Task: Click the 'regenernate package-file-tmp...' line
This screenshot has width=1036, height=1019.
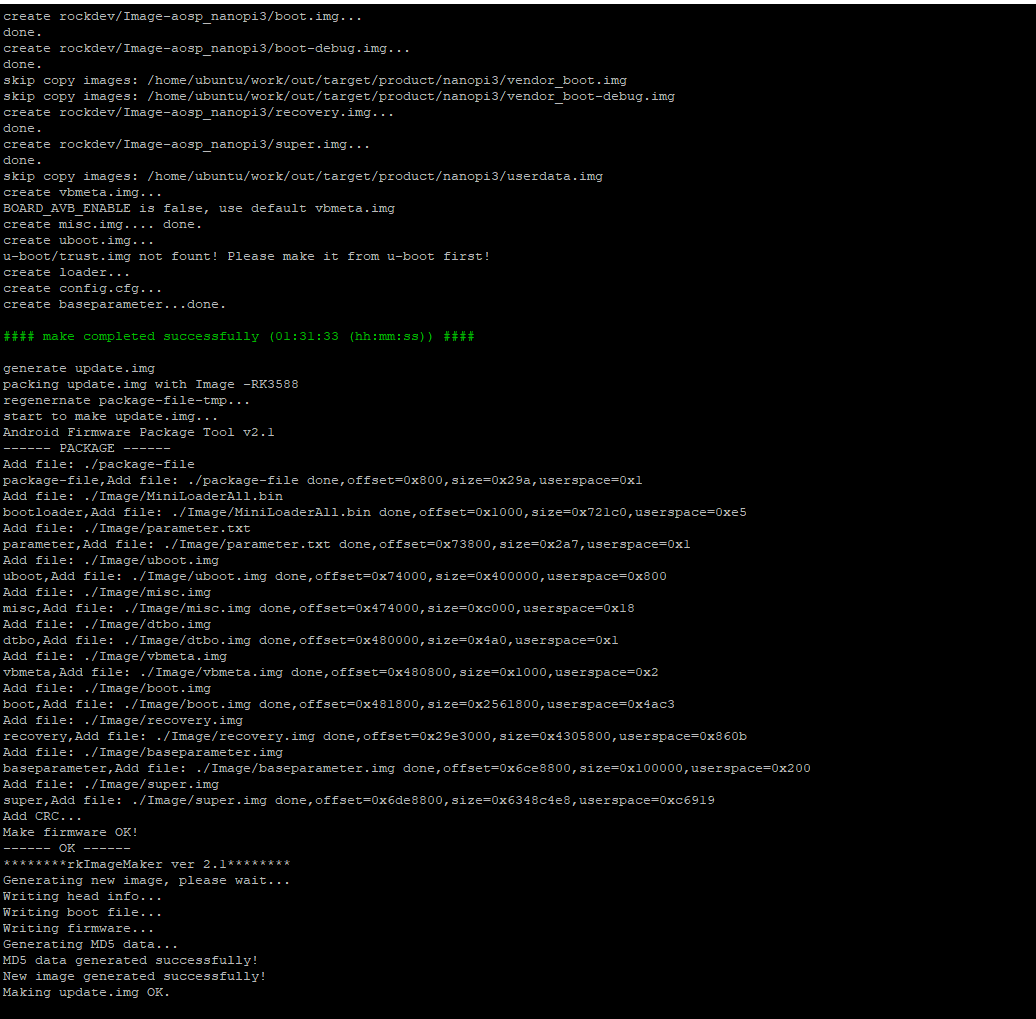Action: click(x=126, y=400)
